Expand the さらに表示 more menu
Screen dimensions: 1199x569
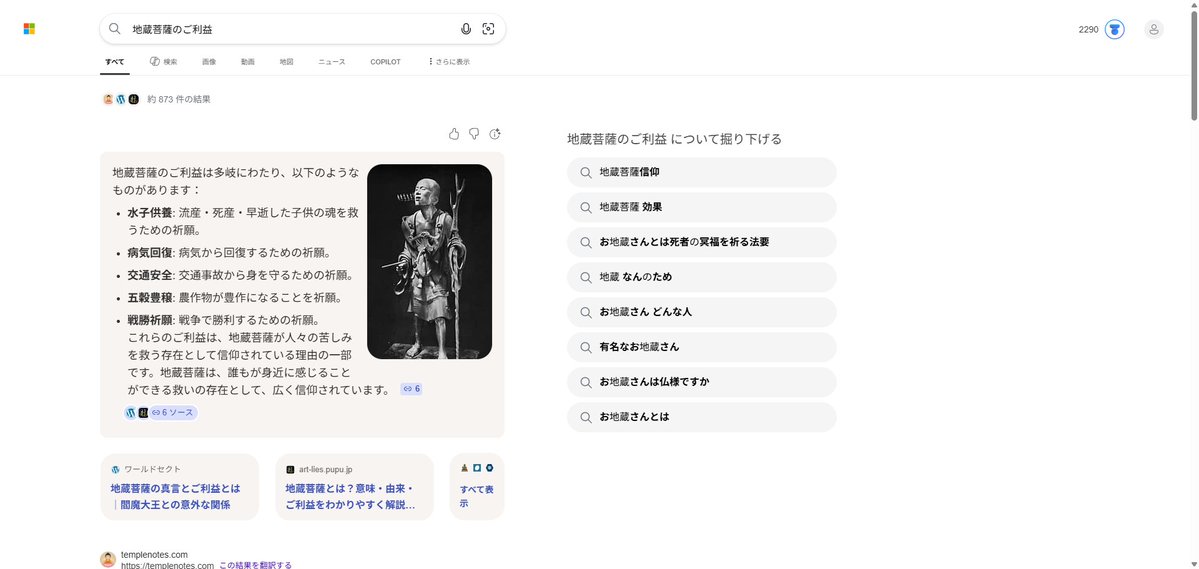coord(449,62)
